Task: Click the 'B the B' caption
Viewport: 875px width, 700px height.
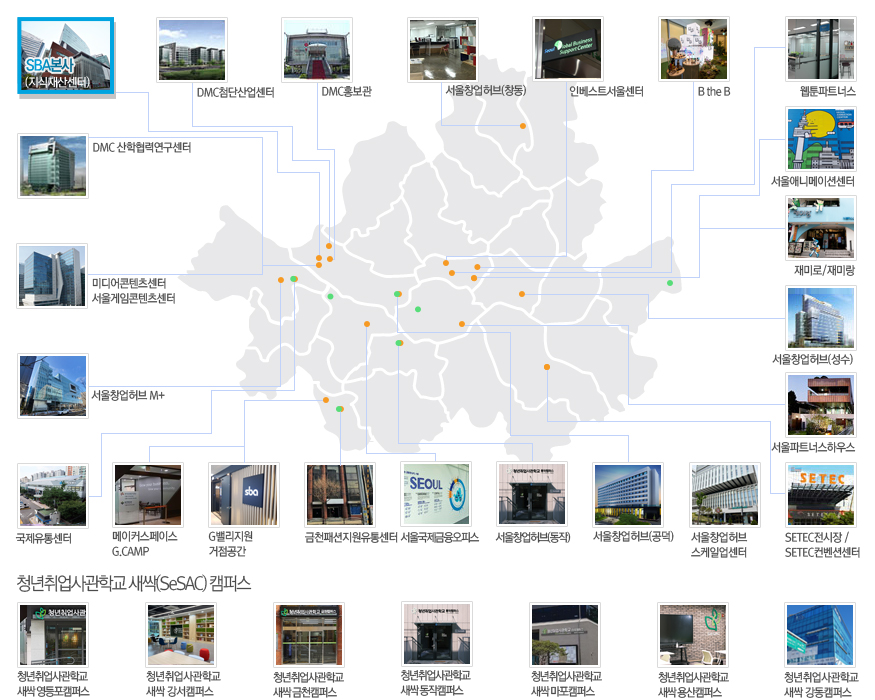Action: click(x=714, y=92)
